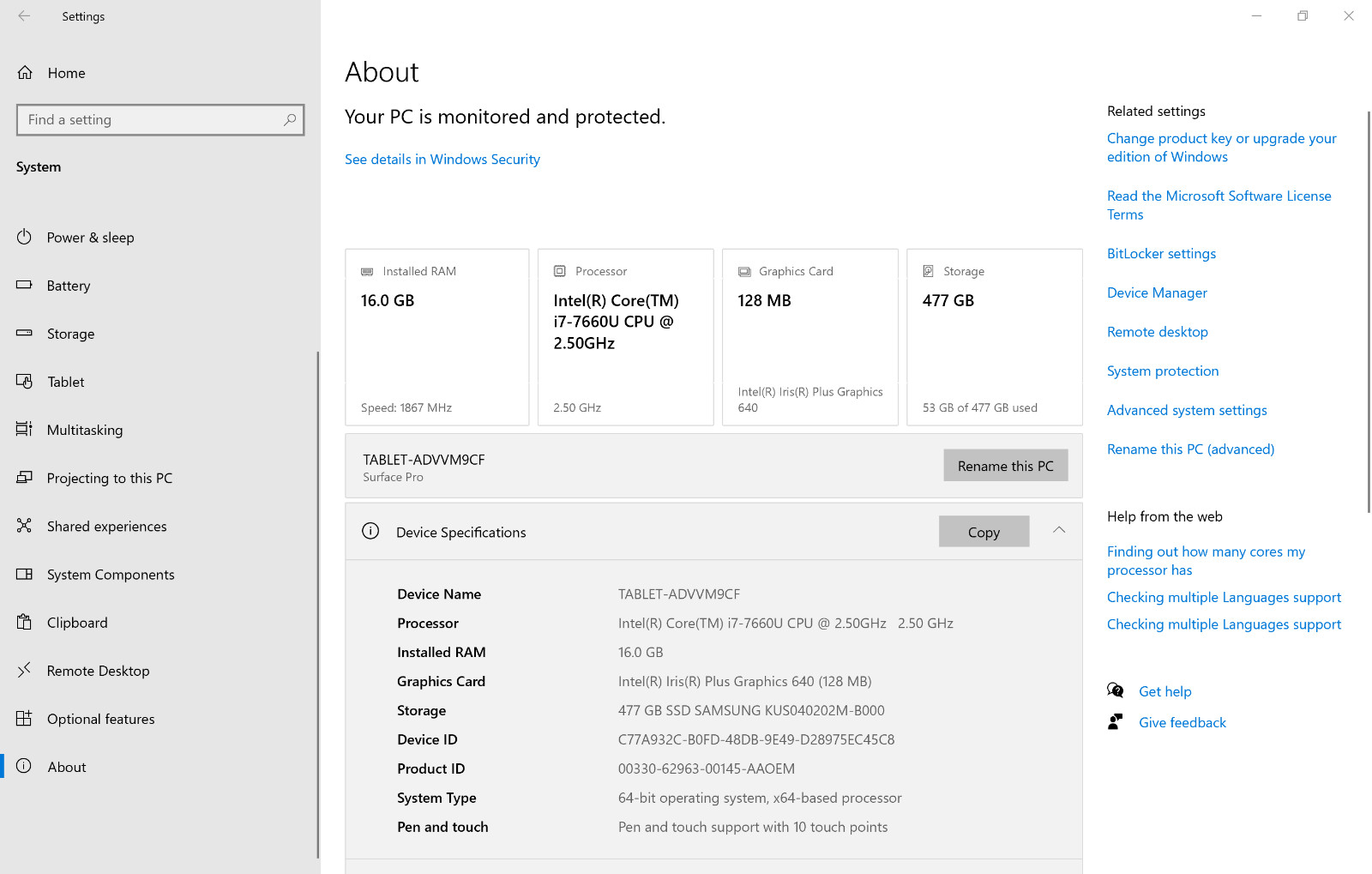The image size is (1372, 874).
Task: Open Device Manager link
Action: [x=1157, y=293]
